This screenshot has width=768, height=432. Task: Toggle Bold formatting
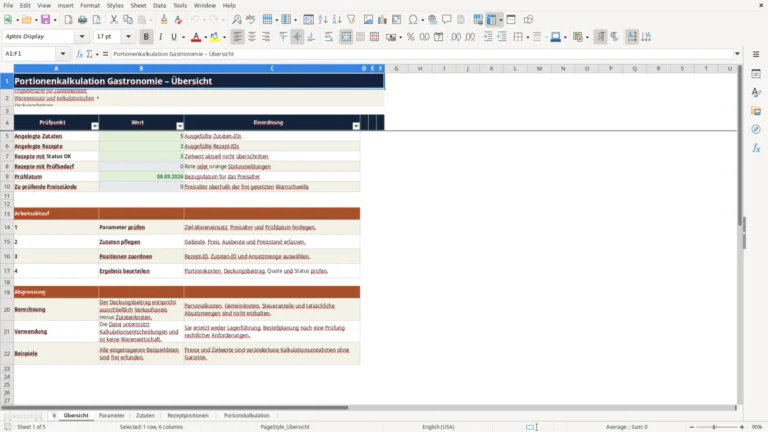146,37
